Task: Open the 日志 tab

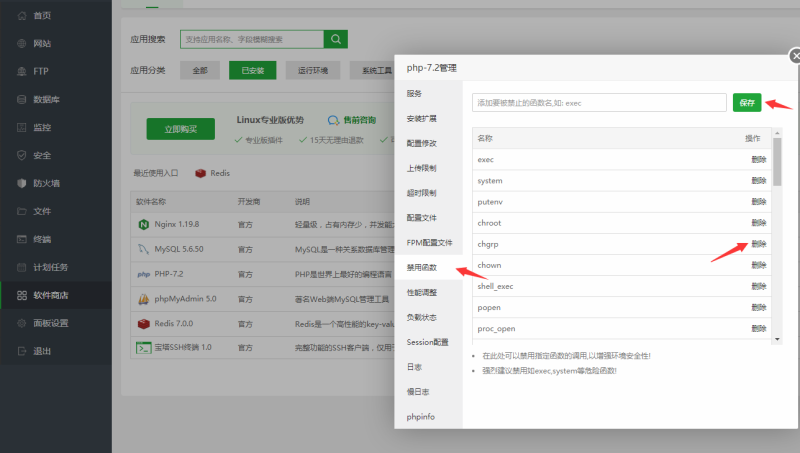Action: click(x=429, y=367)
